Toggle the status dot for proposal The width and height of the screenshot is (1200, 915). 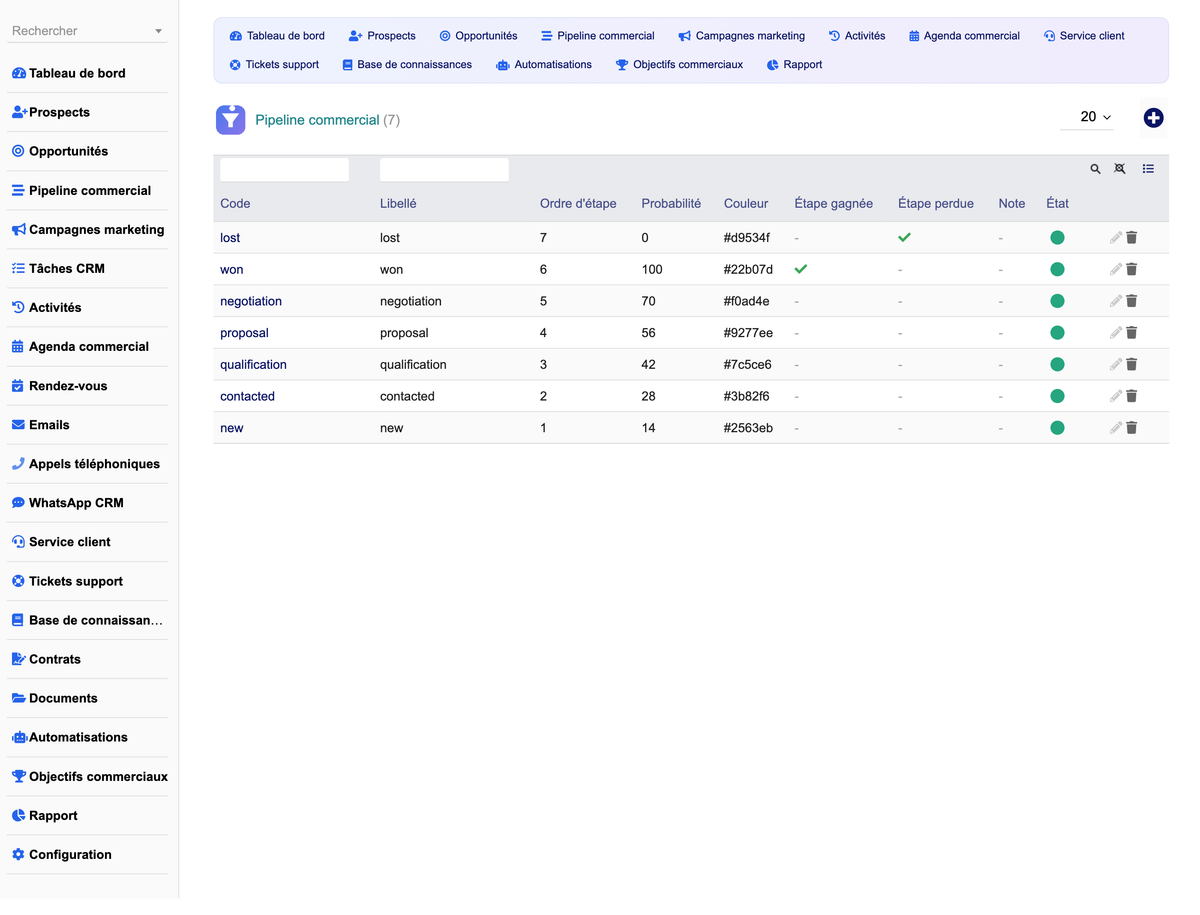coord(1057,333)
